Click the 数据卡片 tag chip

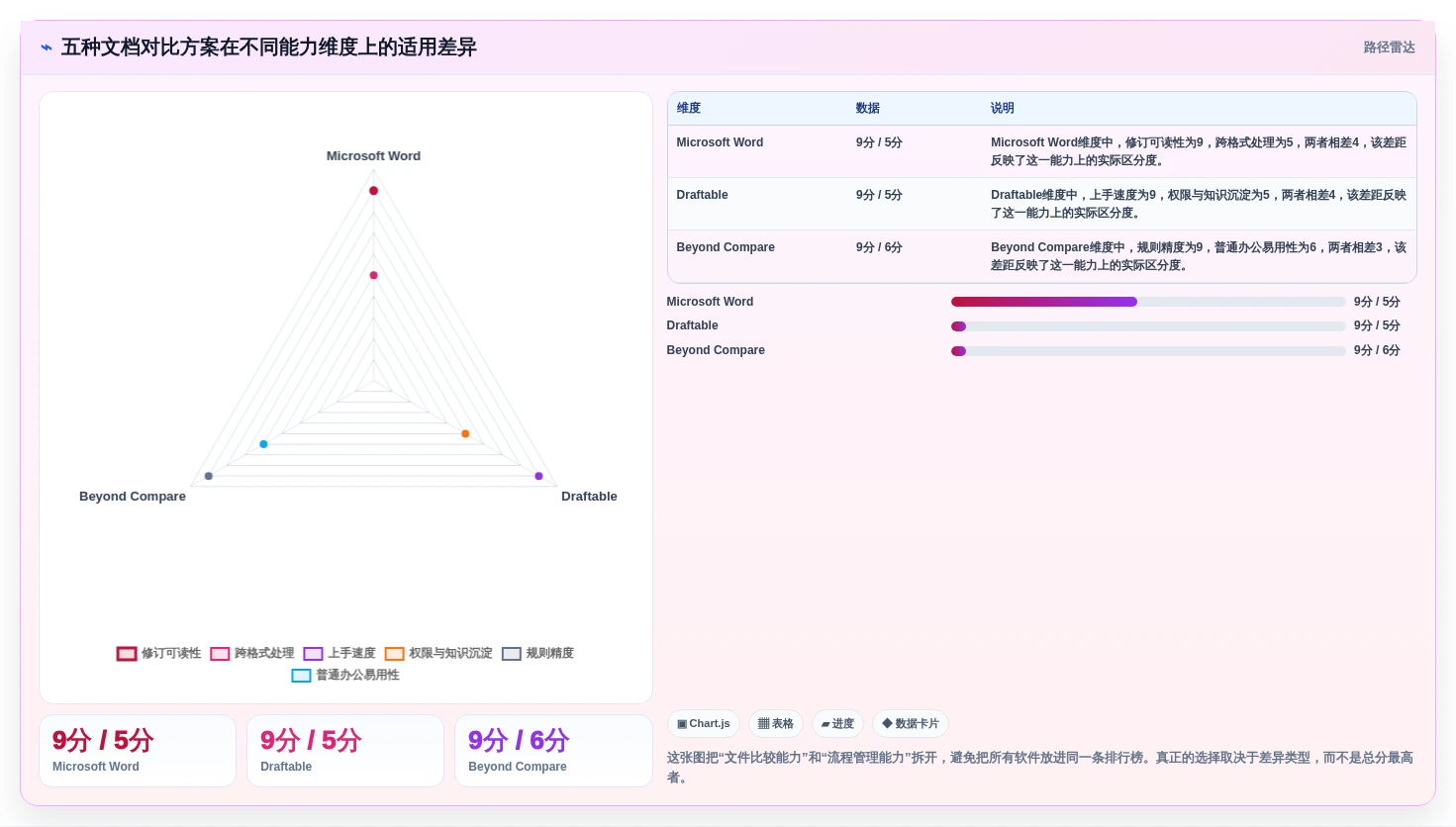point(911,724)
